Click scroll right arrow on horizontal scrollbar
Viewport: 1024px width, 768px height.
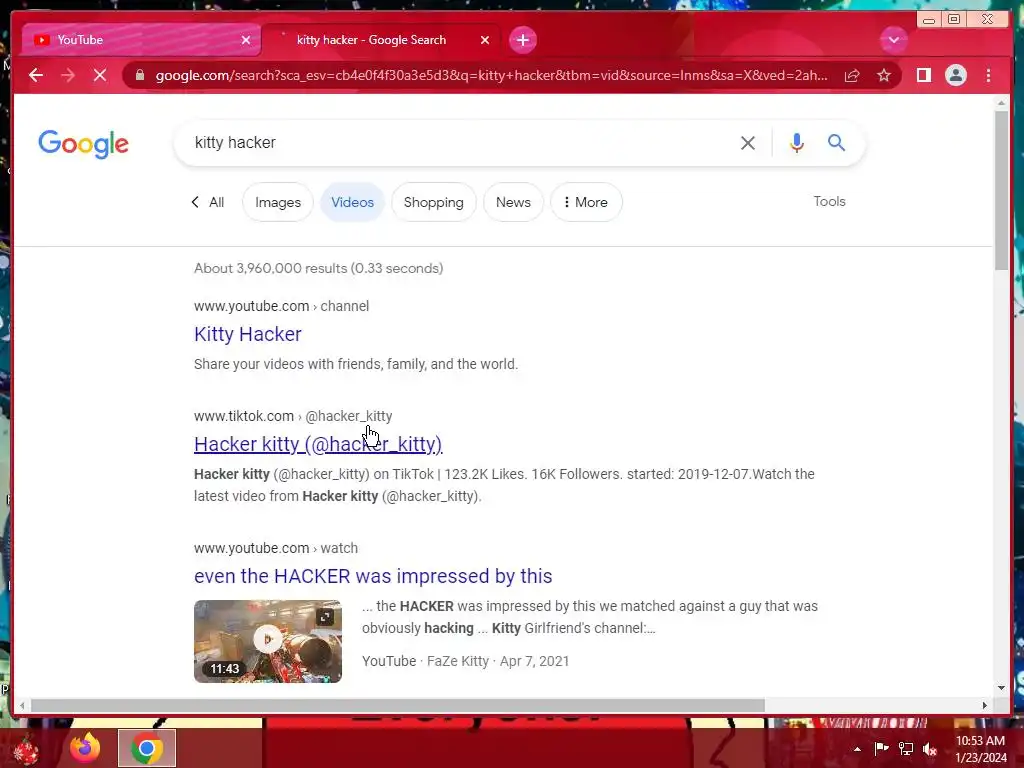[x=985, y=705]
